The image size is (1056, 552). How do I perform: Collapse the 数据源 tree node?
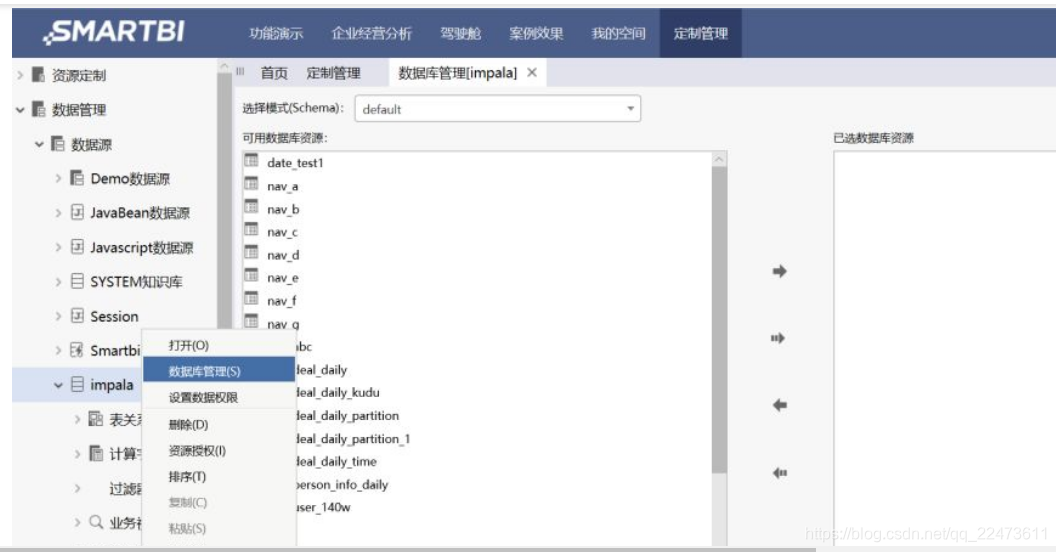point(39,144)
